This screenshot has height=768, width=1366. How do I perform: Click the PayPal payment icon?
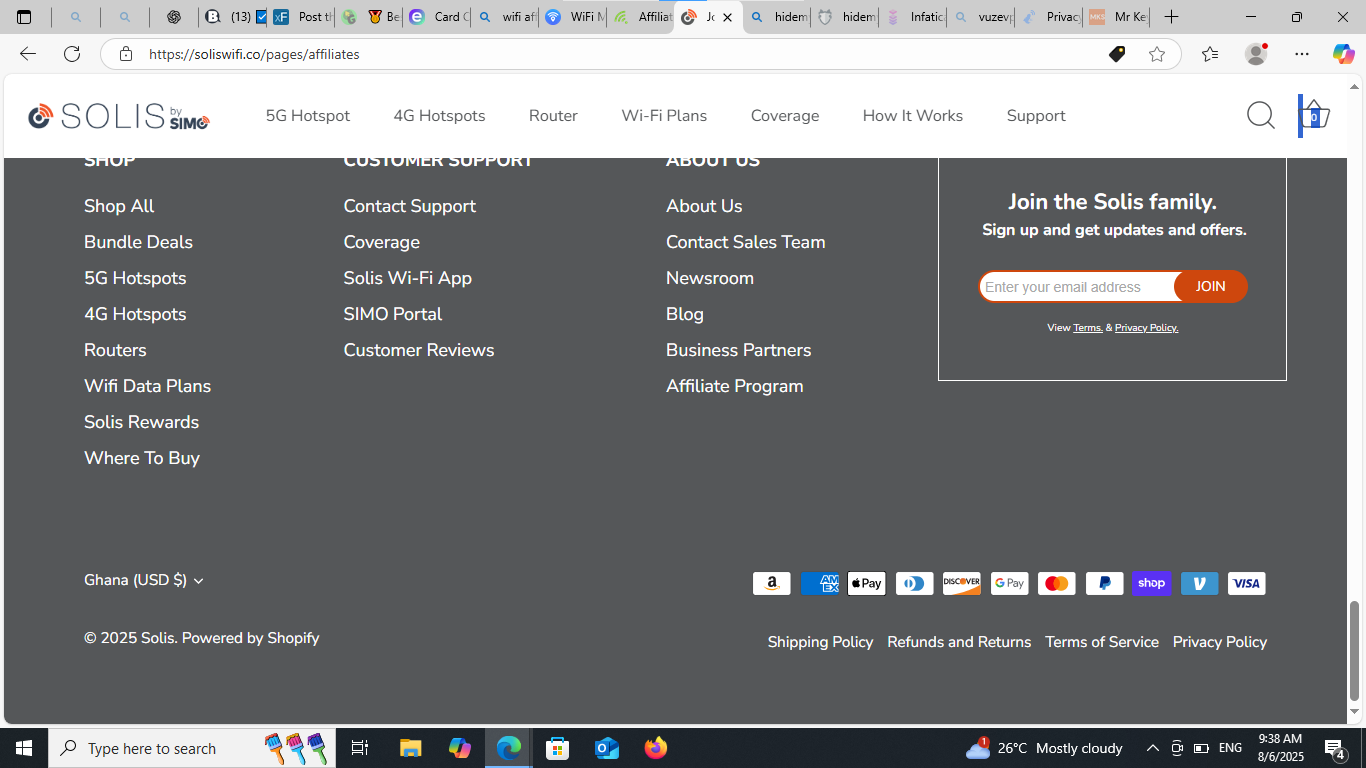(x=1104, y=583)
